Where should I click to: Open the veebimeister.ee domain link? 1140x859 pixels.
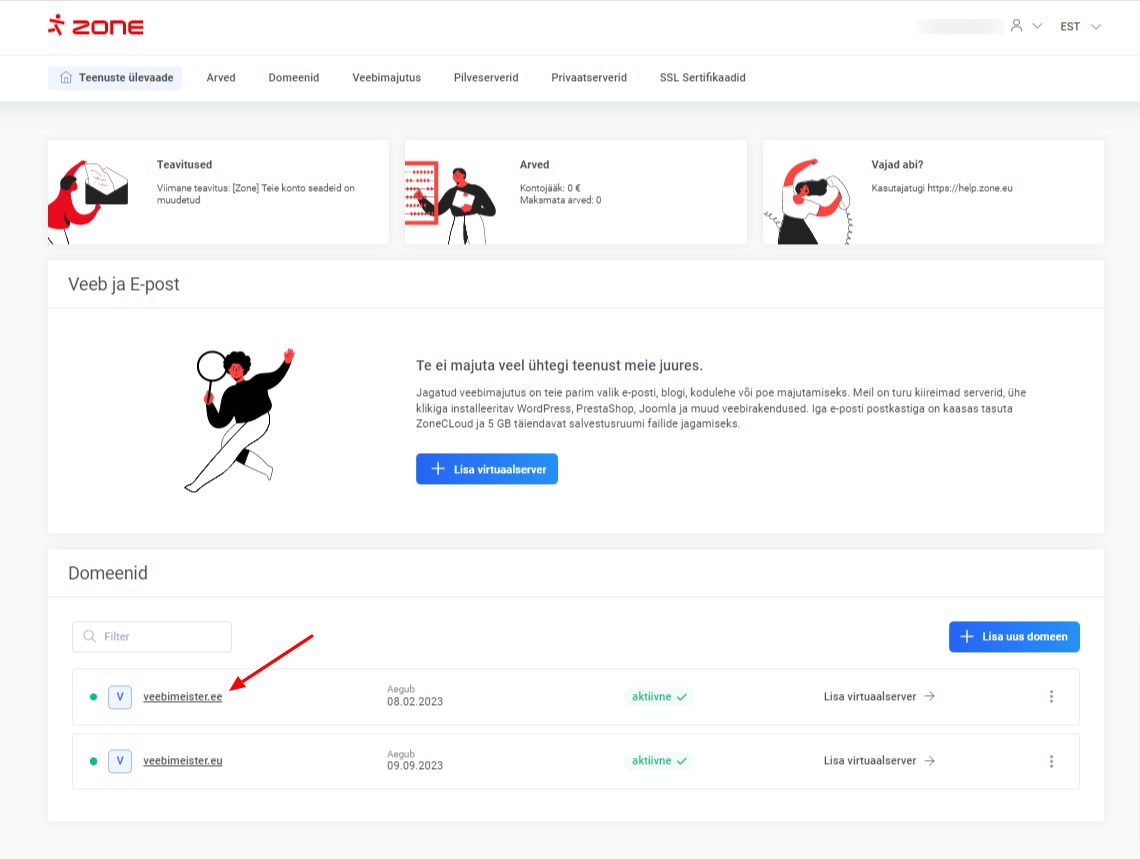click(x=182, y=697)
